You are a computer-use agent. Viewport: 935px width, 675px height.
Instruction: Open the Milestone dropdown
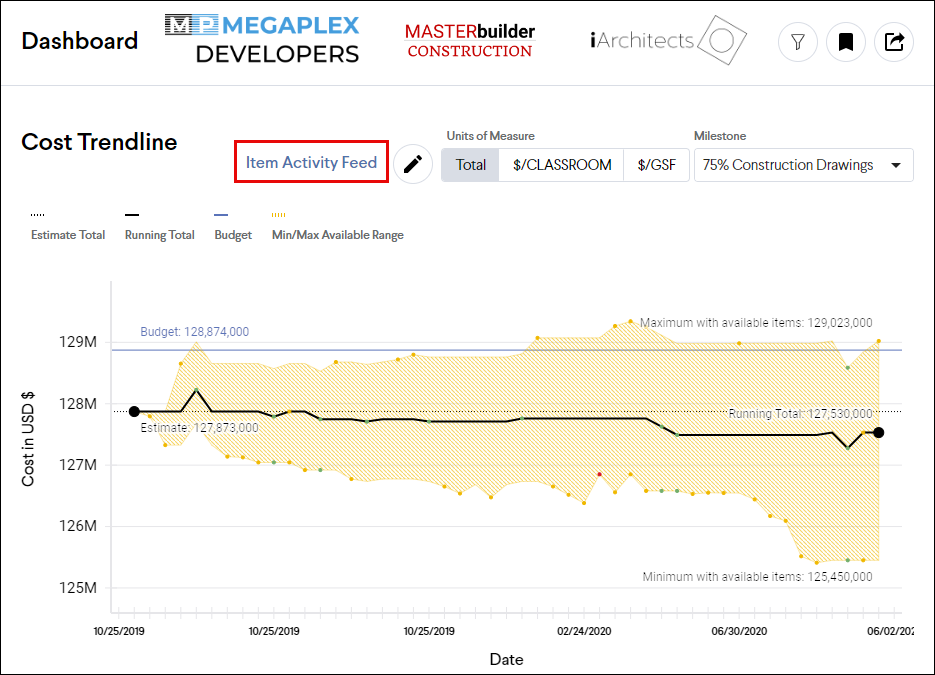(x=803, y=165)
